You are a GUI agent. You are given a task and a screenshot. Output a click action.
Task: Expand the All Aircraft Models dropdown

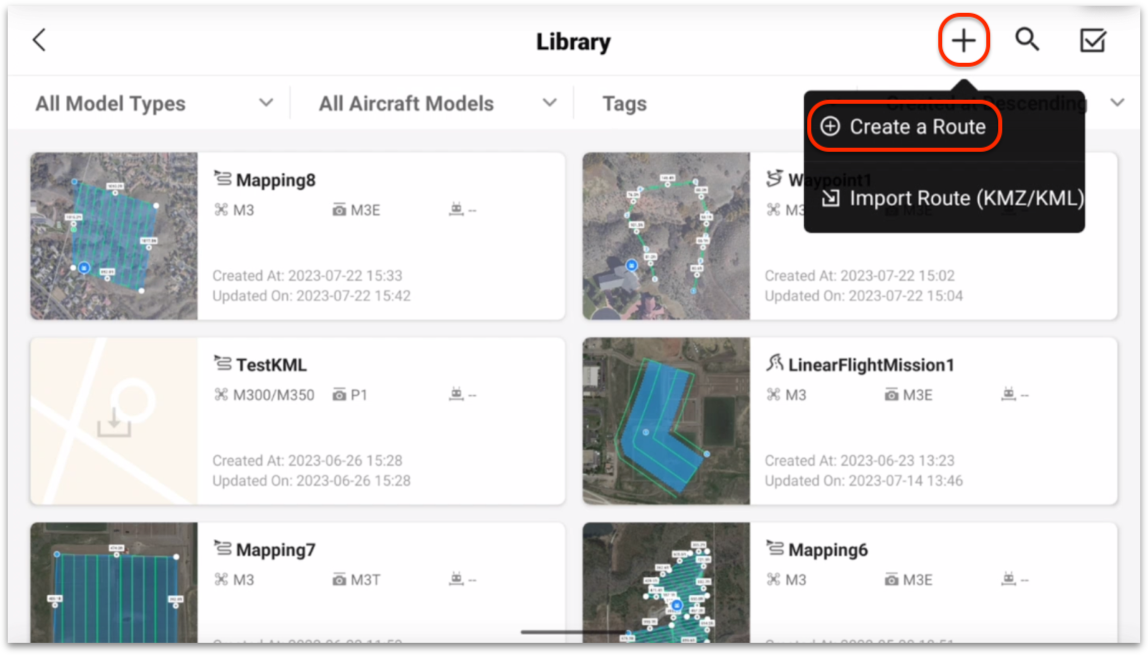pyautogui.click(x=438, y=103)
